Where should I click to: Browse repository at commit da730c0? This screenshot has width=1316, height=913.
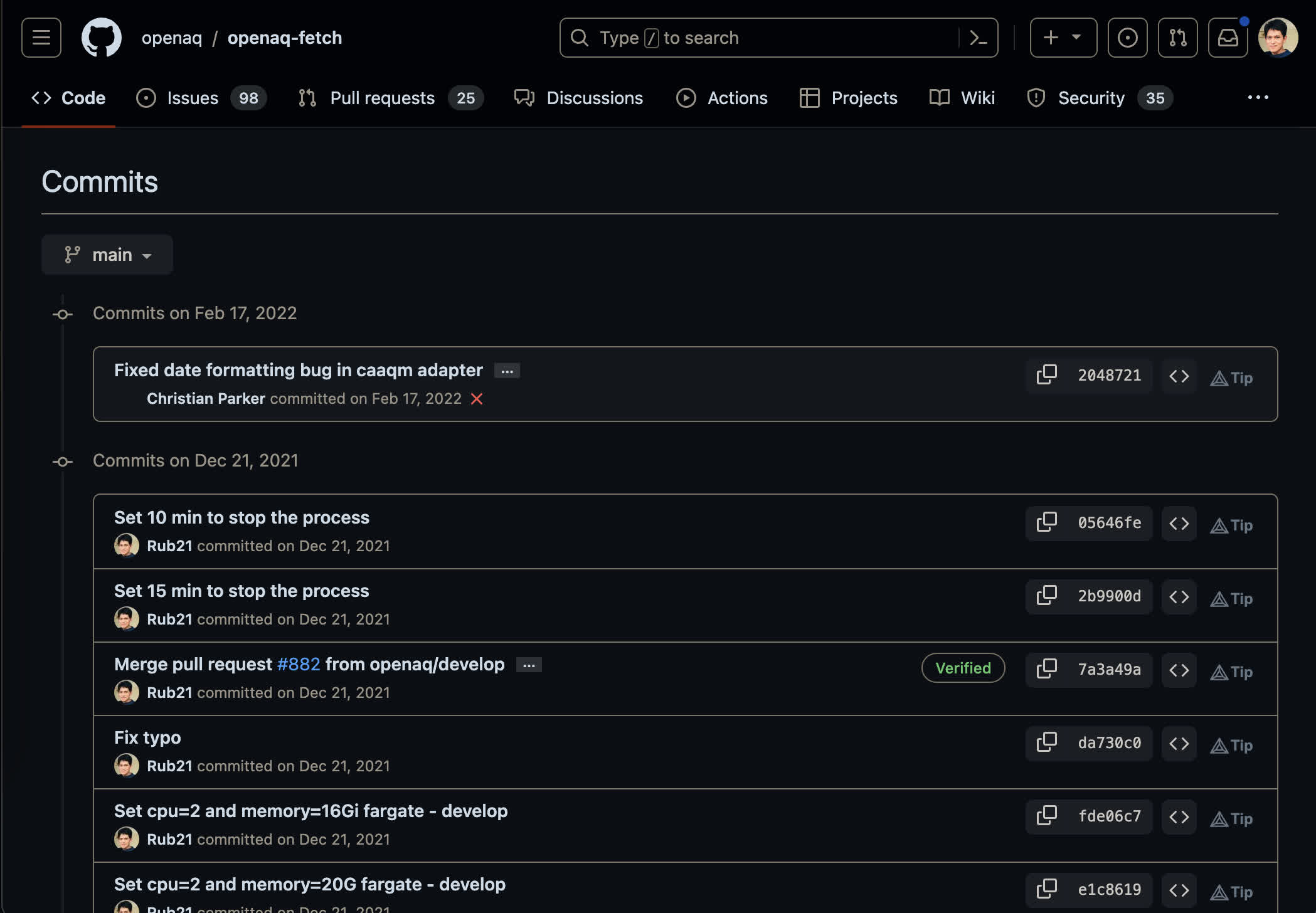pyautogui.click(x=1179, y=744)
